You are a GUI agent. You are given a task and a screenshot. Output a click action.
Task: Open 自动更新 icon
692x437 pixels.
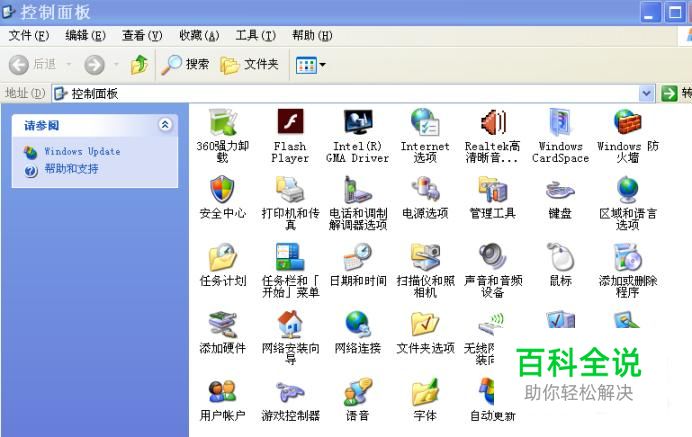[x=487, y=391]
